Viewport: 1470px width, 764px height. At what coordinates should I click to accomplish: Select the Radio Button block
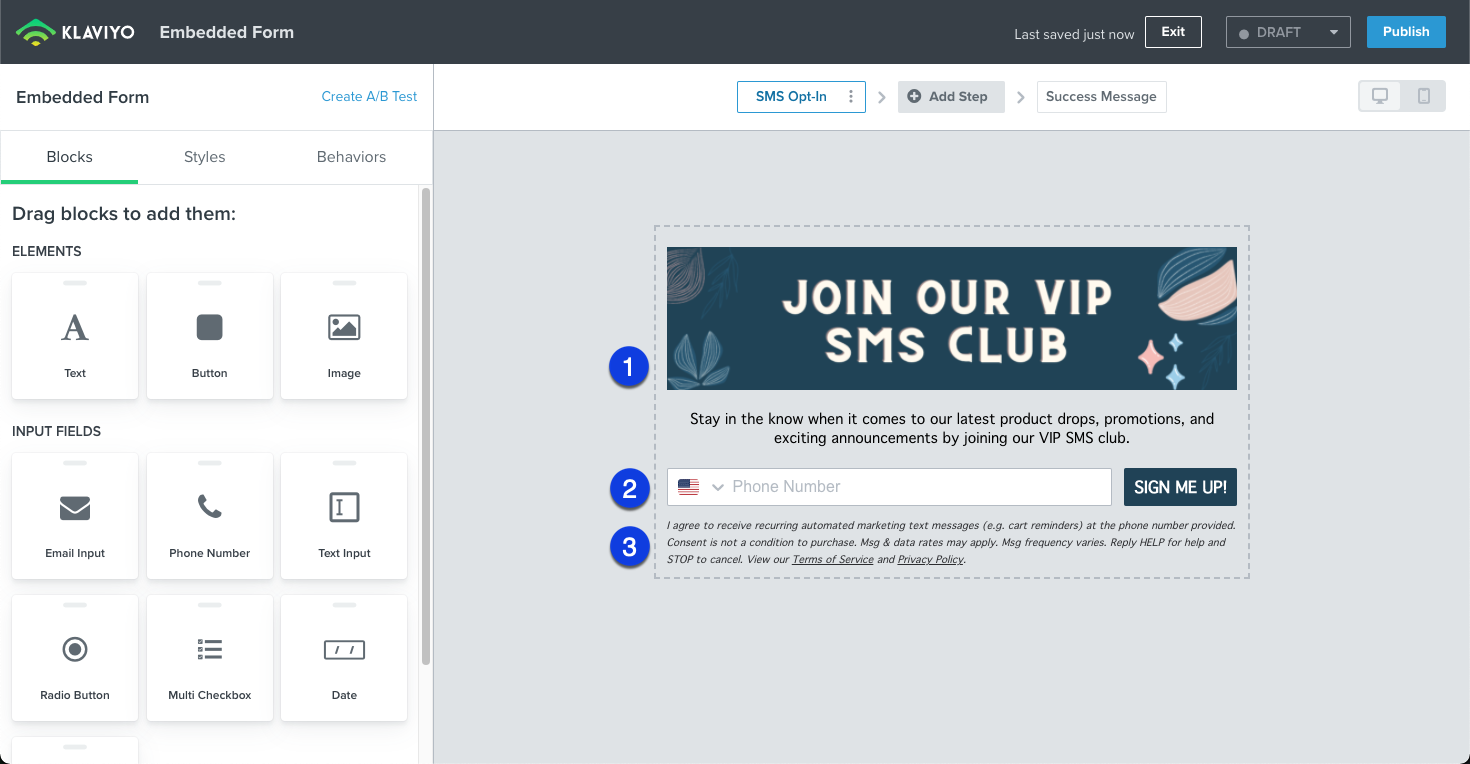coord(75,658)
